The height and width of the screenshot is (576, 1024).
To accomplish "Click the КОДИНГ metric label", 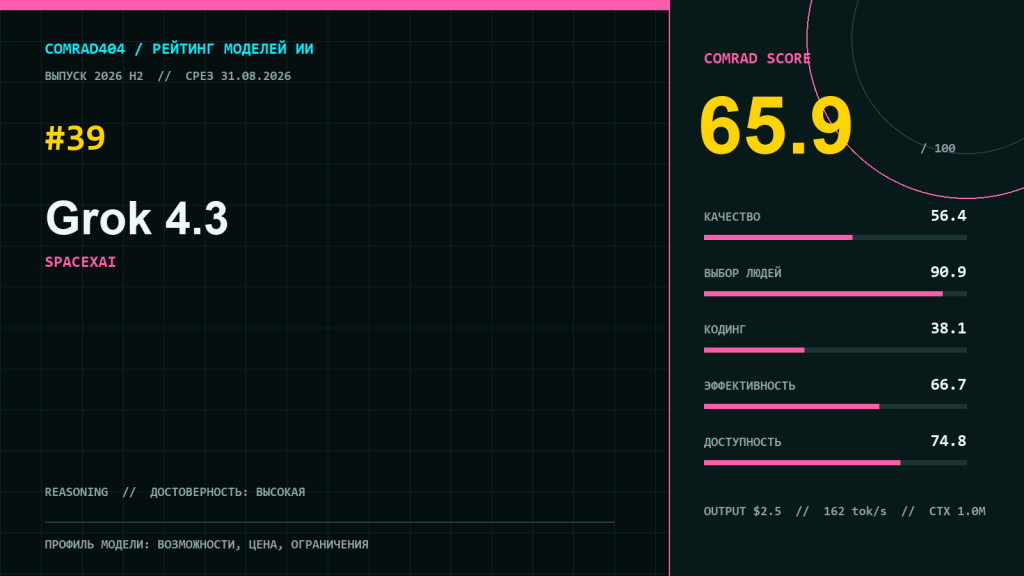I will pyautogui.click(x=724, y=329).
